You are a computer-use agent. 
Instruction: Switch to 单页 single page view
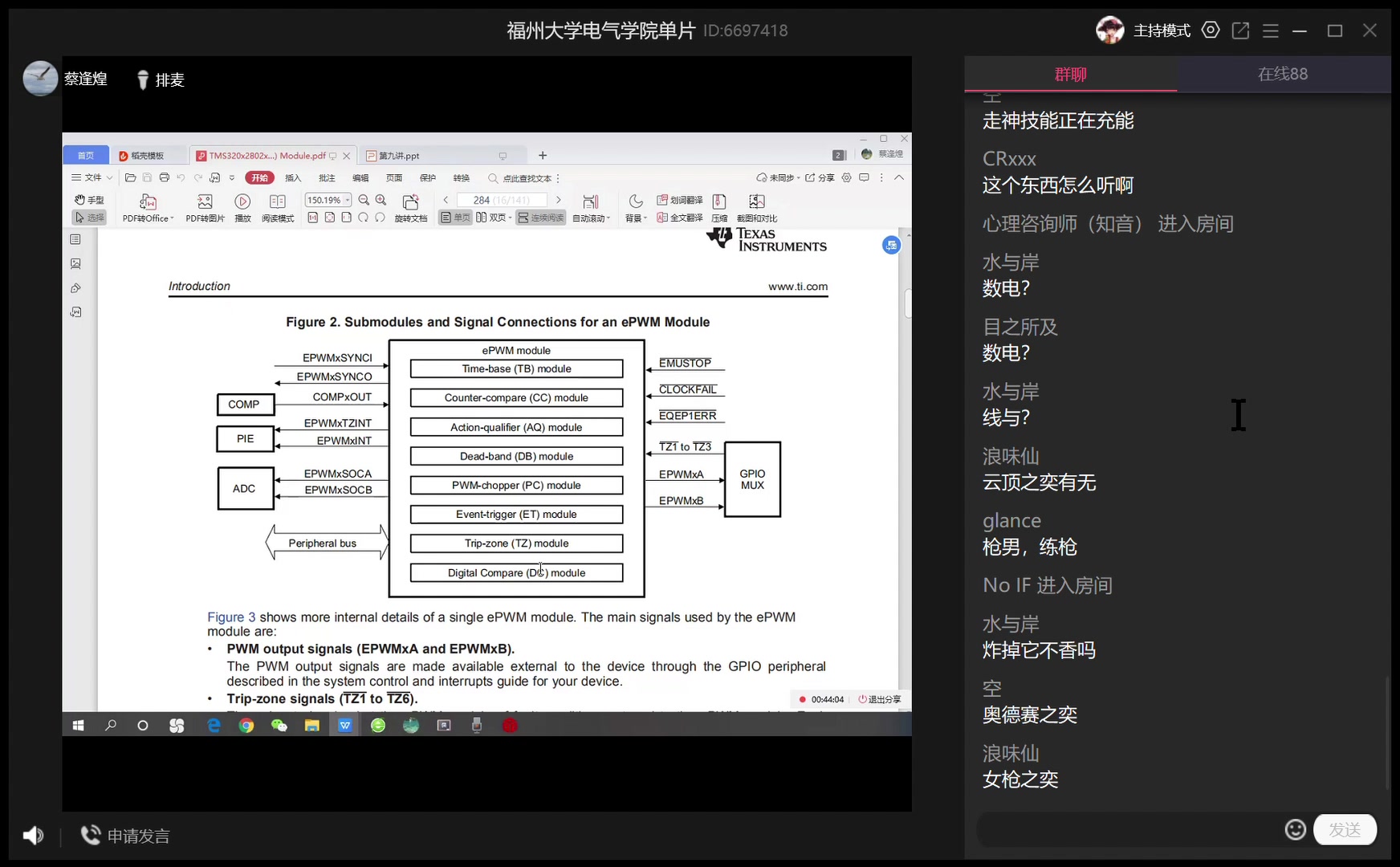[454, 218]
